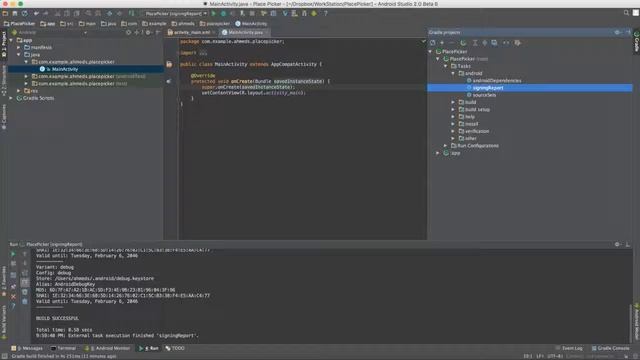Open Build Variants side tab
The height and width of the screenshot is (360, 640).
(x=4, y=322)
